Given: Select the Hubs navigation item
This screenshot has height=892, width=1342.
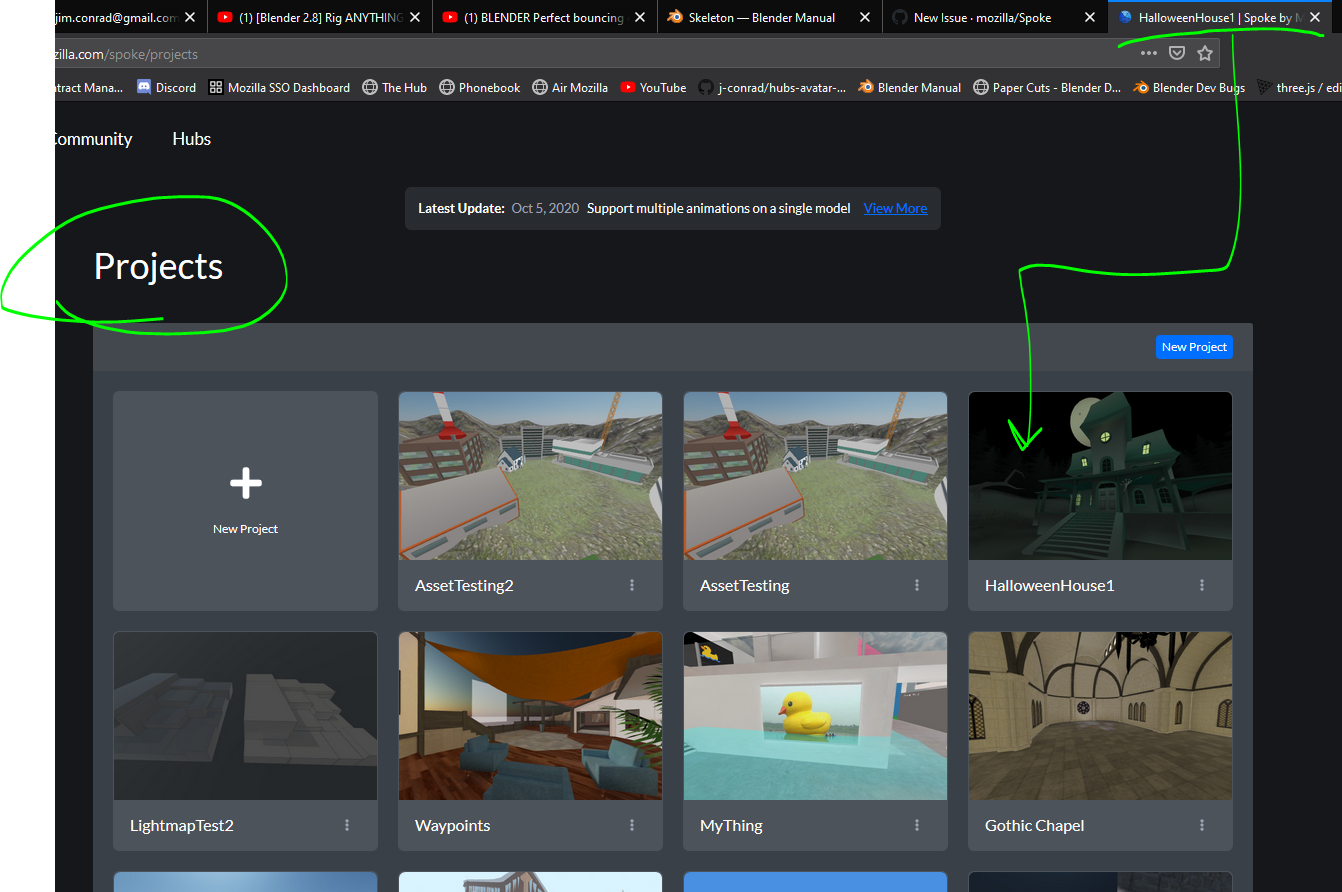Looking at the screenshot, I should (191, 138).
